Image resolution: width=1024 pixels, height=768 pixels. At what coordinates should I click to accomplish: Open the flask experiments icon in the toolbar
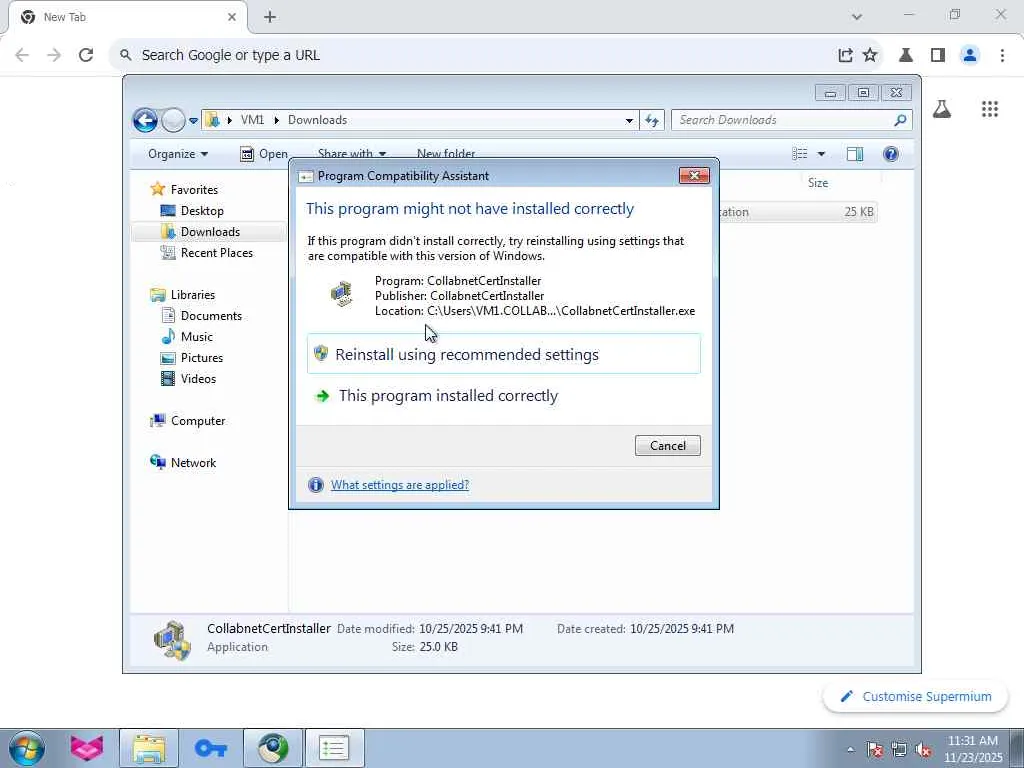(x=906, y=55)
